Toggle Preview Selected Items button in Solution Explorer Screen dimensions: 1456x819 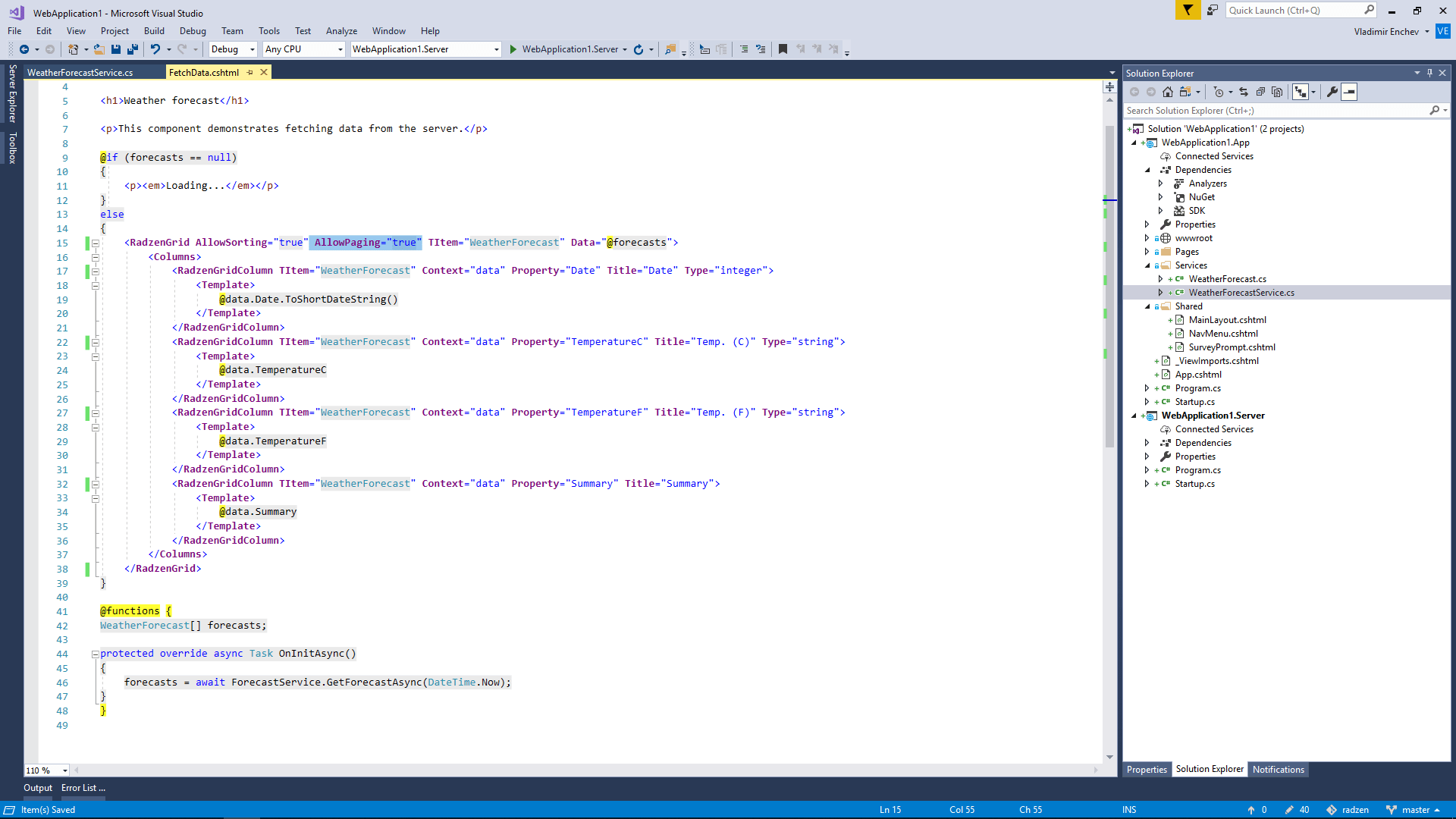[x=1349, y=92]
